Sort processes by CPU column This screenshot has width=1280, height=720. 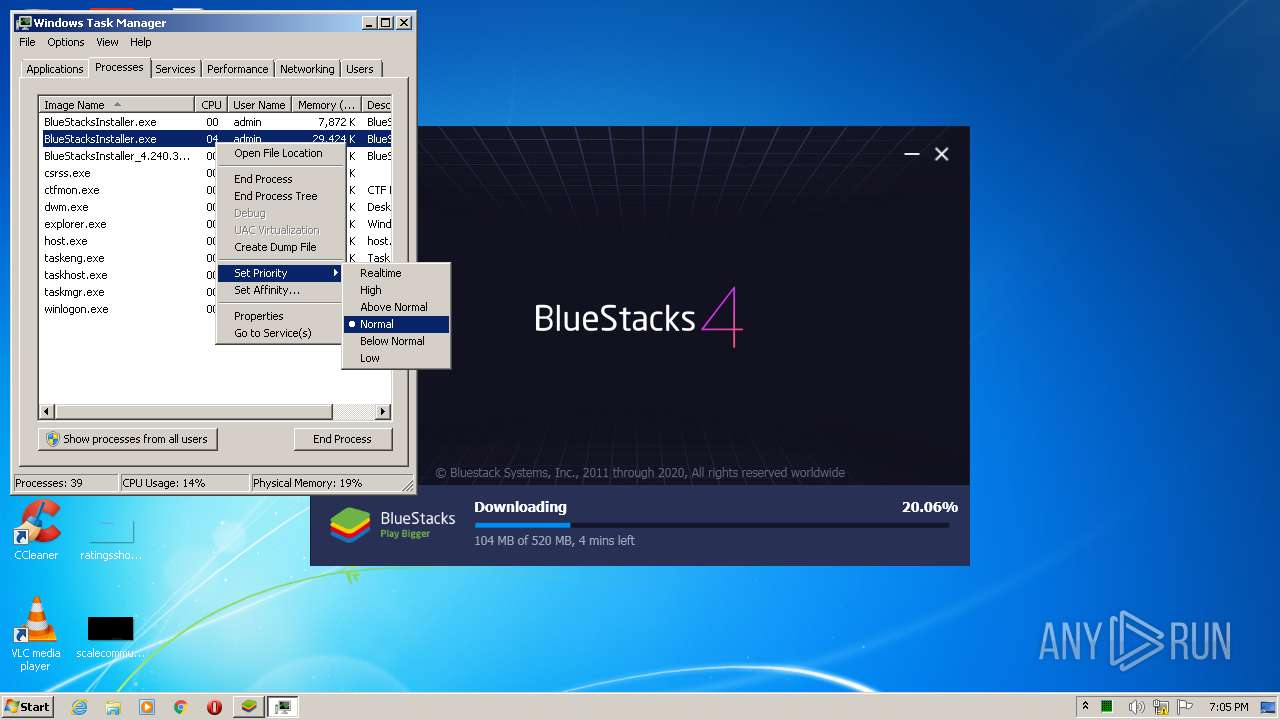point(211,105)
